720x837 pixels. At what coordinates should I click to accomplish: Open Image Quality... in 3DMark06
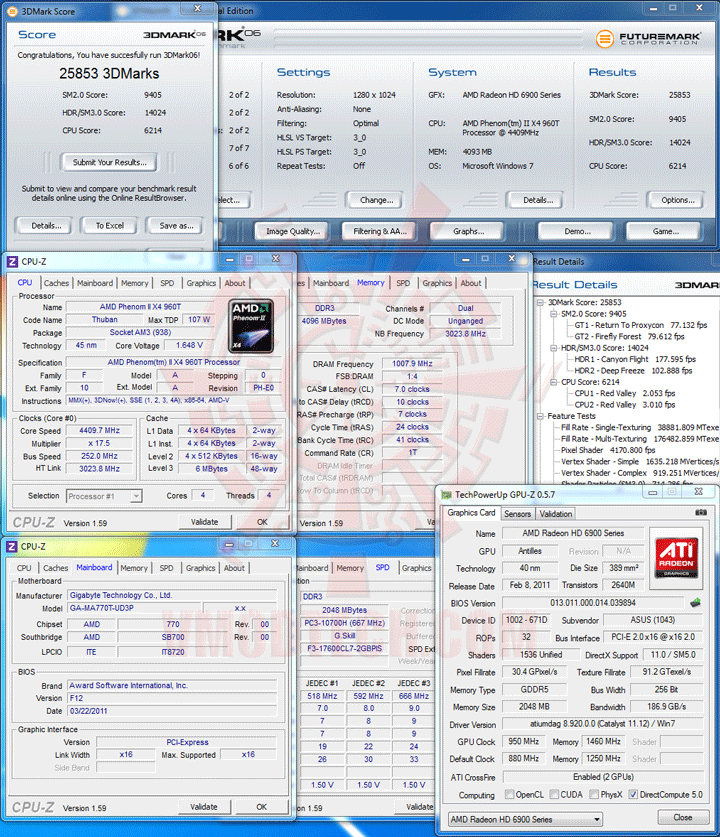(293, 231)
